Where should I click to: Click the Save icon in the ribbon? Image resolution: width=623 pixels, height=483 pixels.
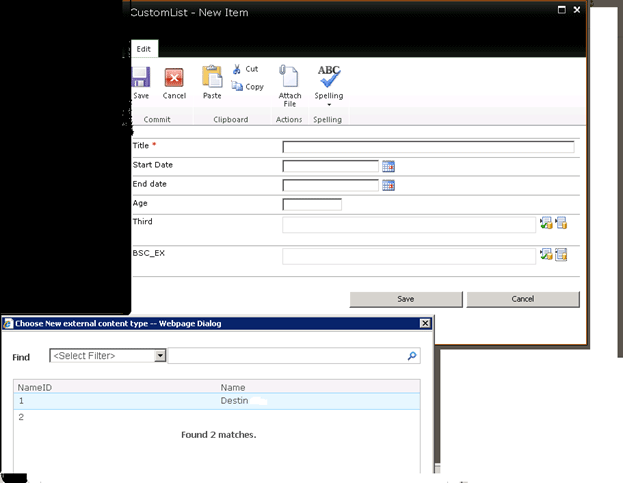click(x=140, y=77)
